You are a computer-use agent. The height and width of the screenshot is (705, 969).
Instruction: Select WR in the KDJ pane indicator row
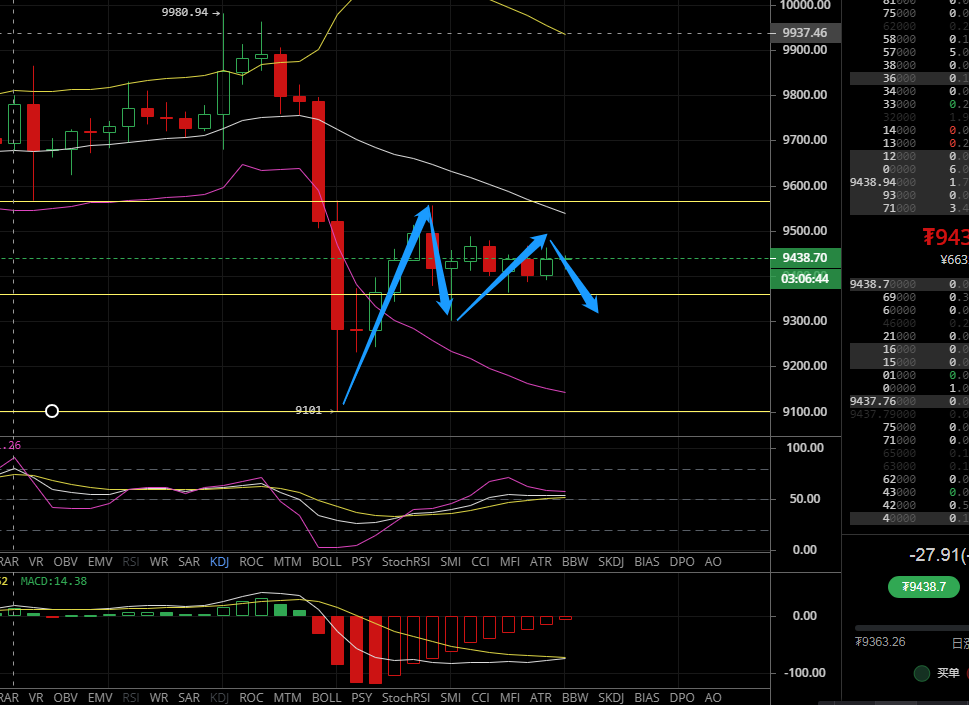point(159,562)
